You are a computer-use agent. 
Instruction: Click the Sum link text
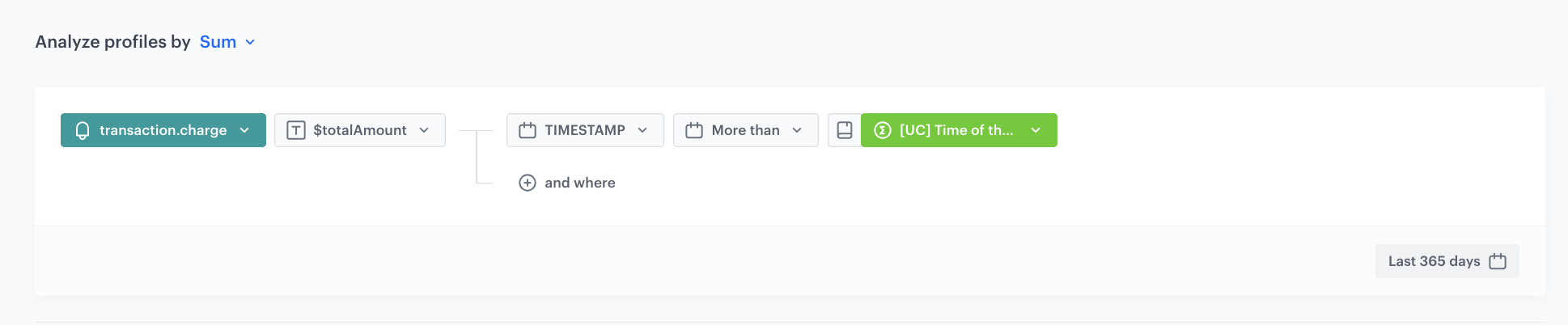[x=218, y=42]
